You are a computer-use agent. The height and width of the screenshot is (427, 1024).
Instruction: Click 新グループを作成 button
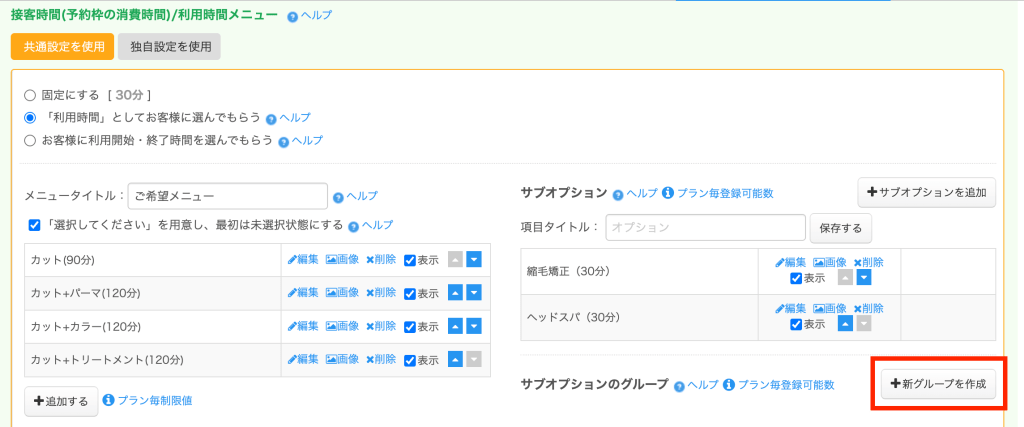[938, 384]
